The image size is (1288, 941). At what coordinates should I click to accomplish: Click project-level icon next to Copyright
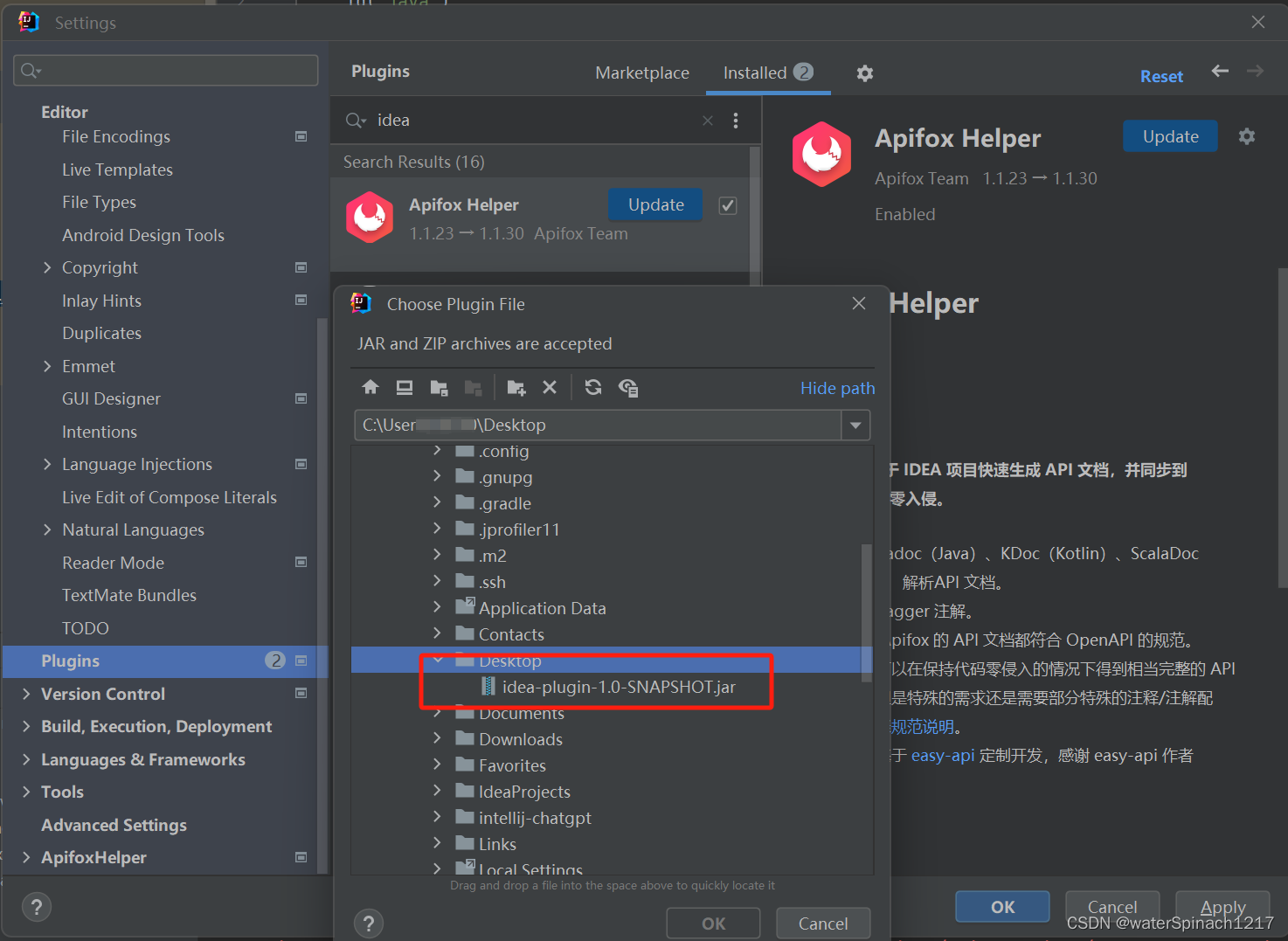[301, 267]
